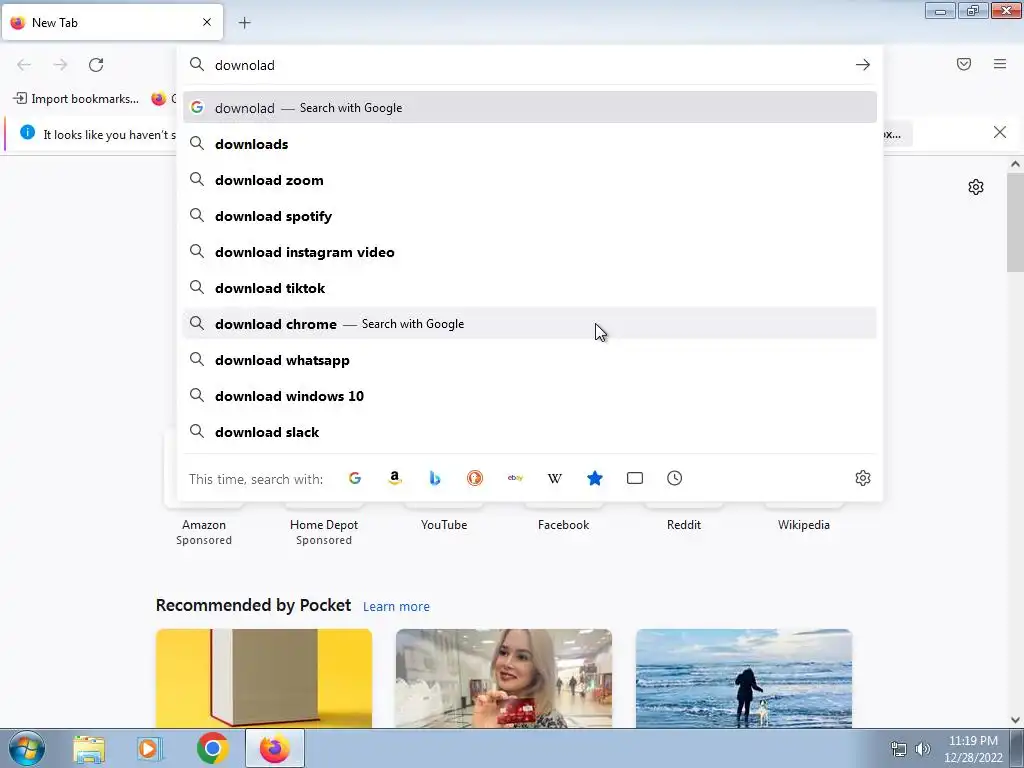This screenshot has height=768, width=1024.
Task: Search this time with Amazon icon
Action: 394,478
